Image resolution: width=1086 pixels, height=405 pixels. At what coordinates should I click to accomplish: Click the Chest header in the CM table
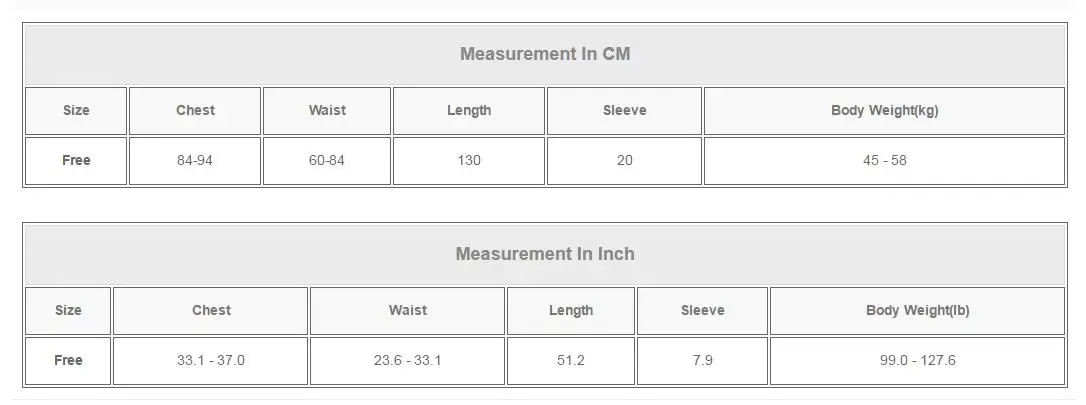(x=195, y=110)
